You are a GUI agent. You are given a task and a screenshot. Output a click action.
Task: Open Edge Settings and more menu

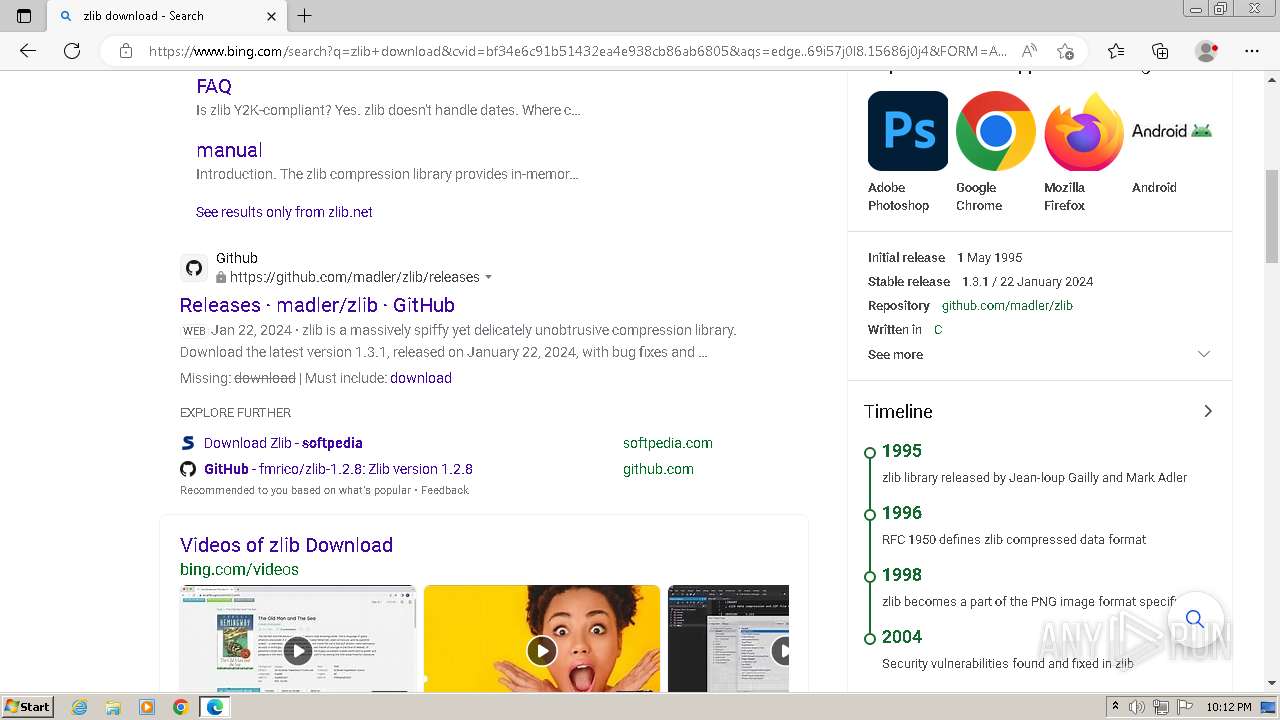[x=1252, y=51]
